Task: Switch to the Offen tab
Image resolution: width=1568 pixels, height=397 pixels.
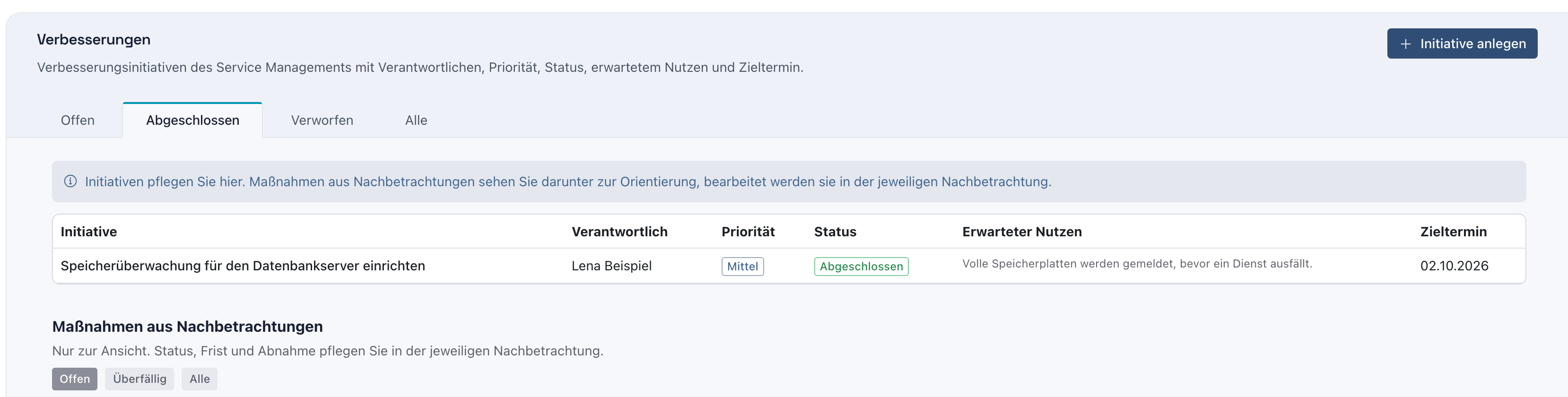Action: point(78,121)
